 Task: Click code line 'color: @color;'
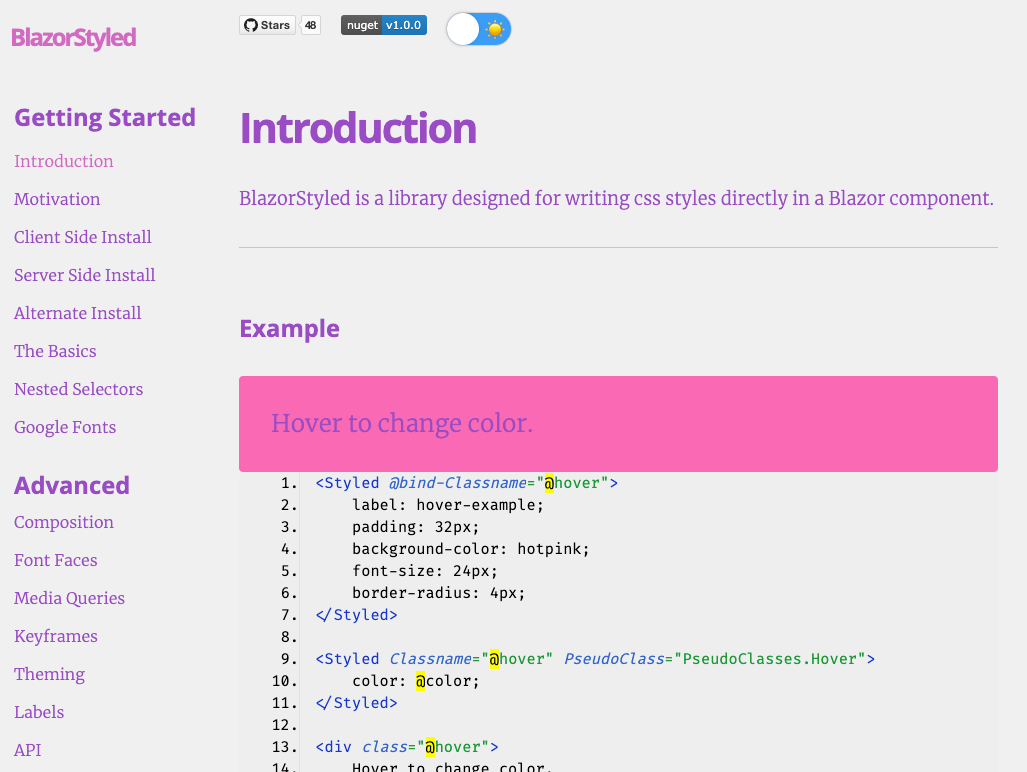pyautogui.click(x=415, y=681)
